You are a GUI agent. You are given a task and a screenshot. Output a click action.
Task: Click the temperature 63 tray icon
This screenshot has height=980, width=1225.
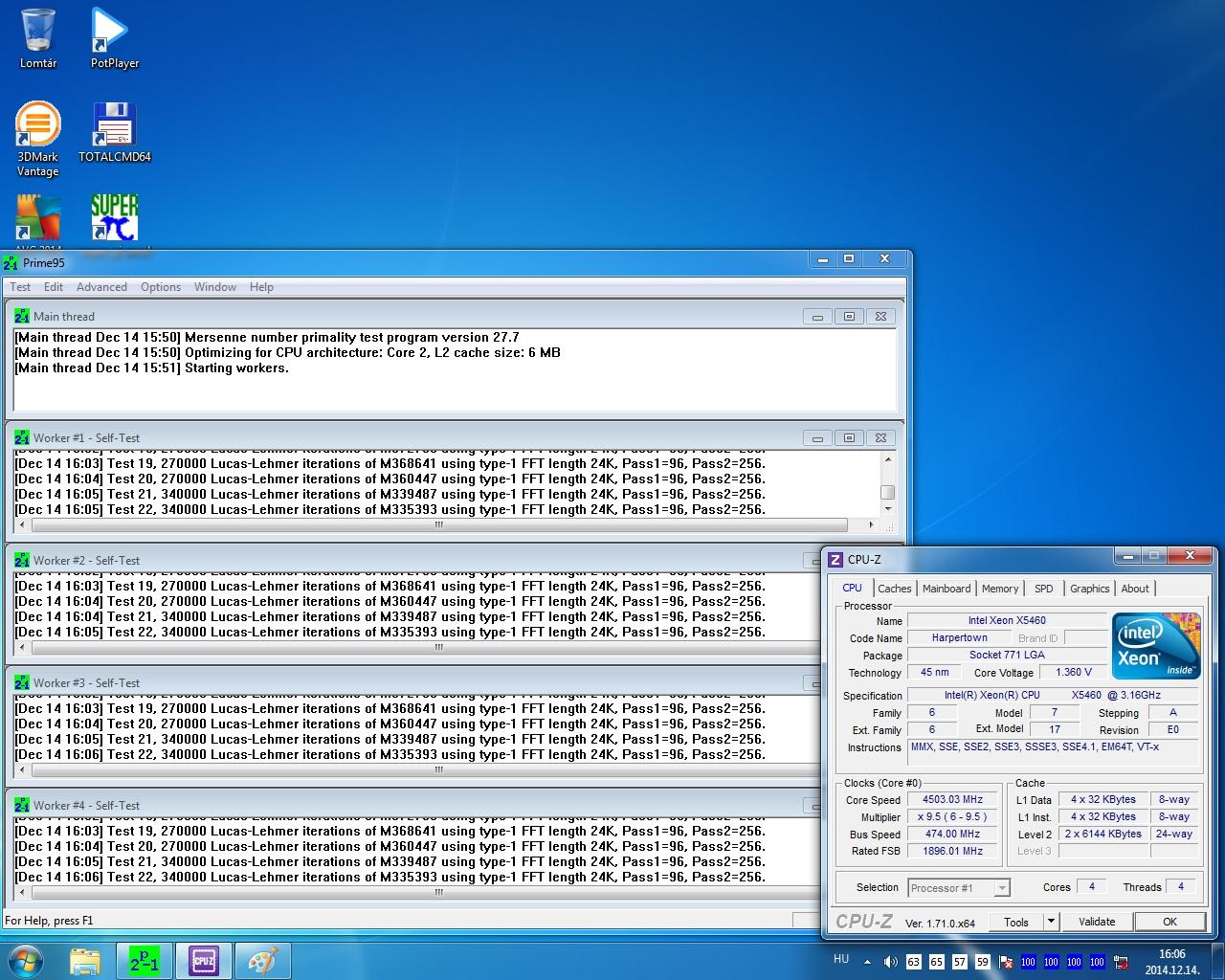tap(913, 962)
